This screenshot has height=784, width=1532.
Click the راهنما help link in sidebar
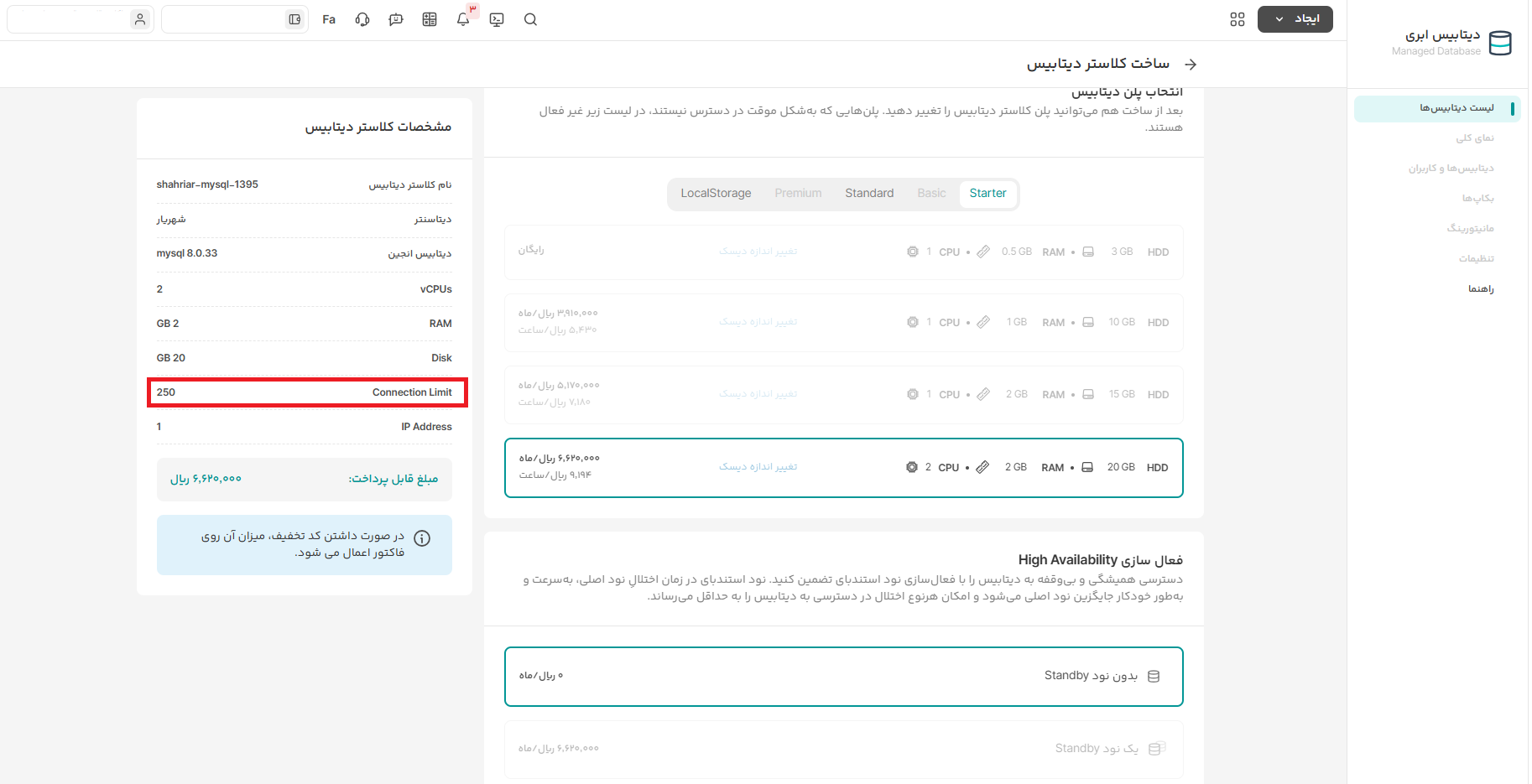click(1480, 289)
